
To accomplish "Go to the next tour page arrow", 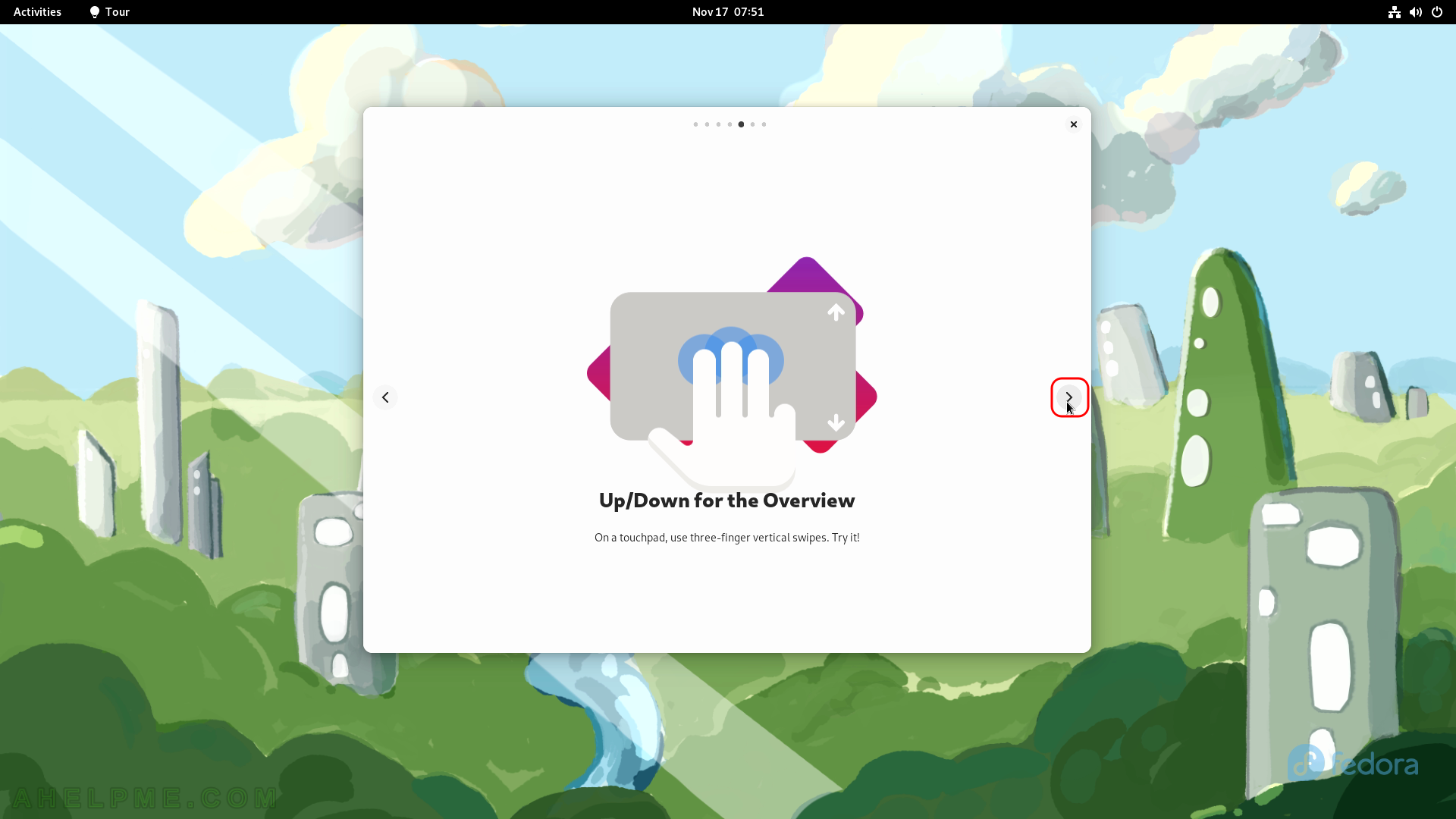I will [1069, 397].
